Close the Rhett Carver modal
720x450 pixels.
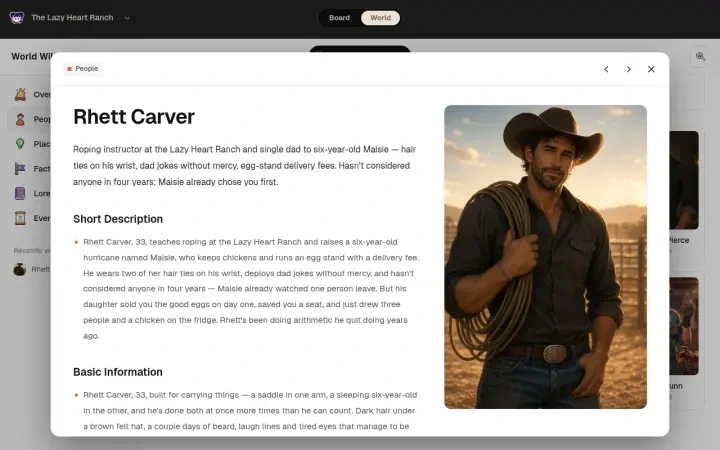point(651,69)
